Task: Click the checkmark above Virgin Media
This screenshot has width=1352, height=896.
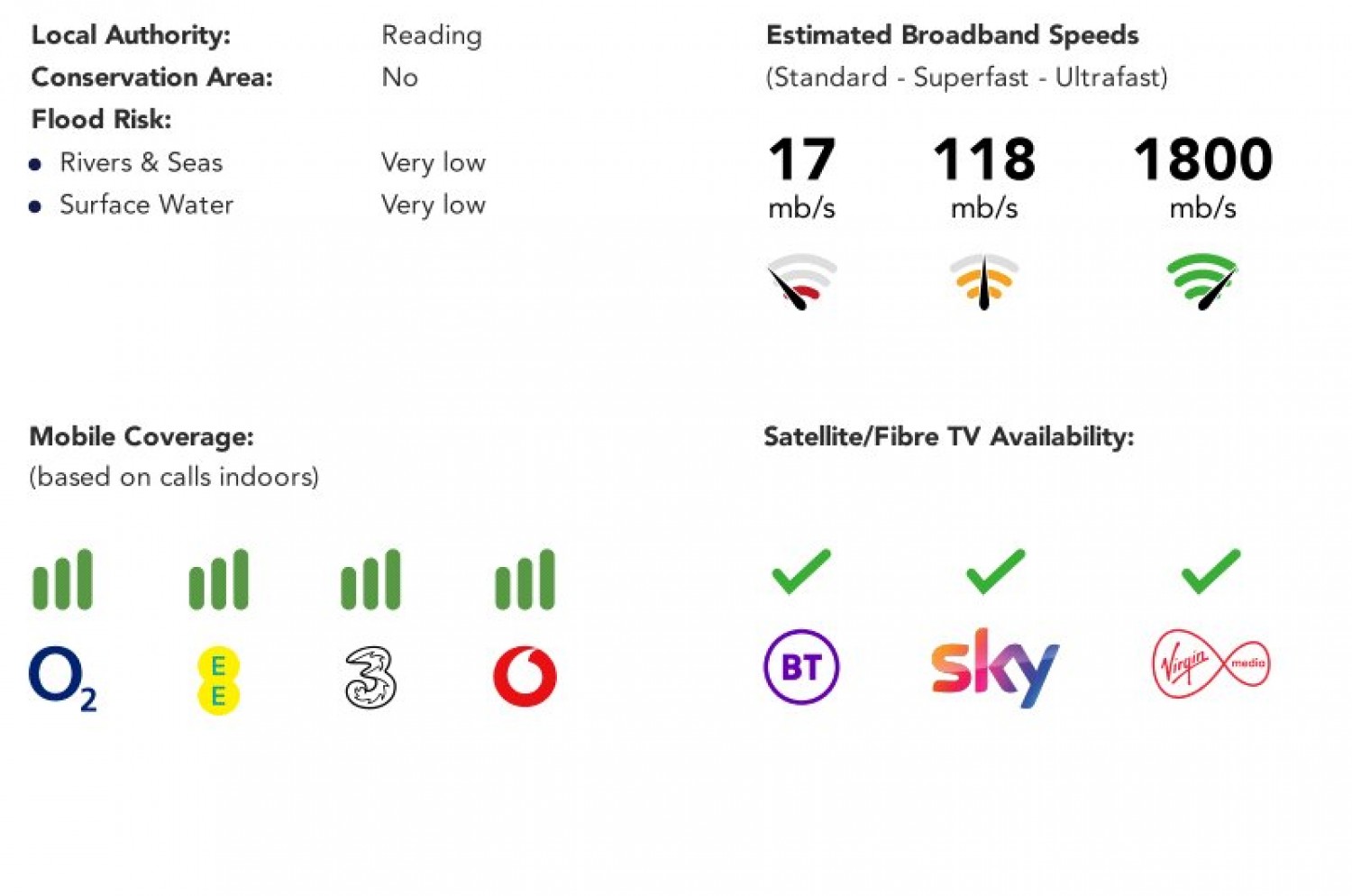Action: (1210, 571)
